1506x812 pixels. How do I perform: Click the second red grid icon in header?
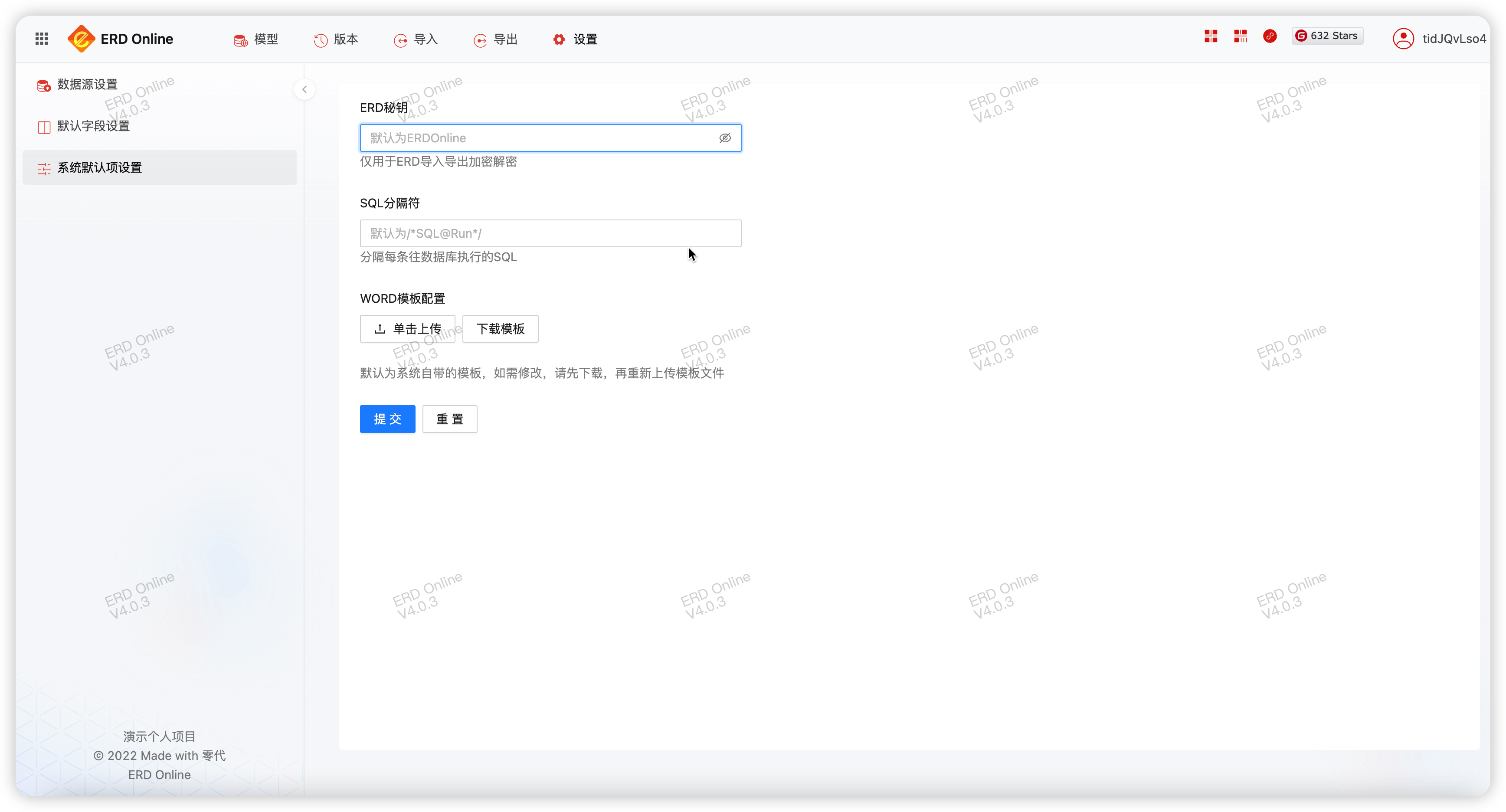pyautogui.click(x=1241, y=36)
